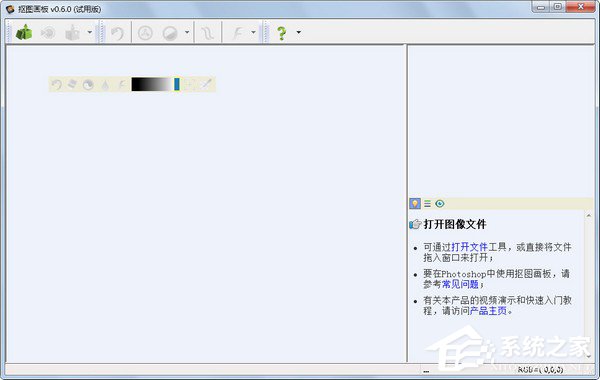This screenshot has height=380, width=600.
Task: Click the green open file box icon
Action: click(24, 32)
